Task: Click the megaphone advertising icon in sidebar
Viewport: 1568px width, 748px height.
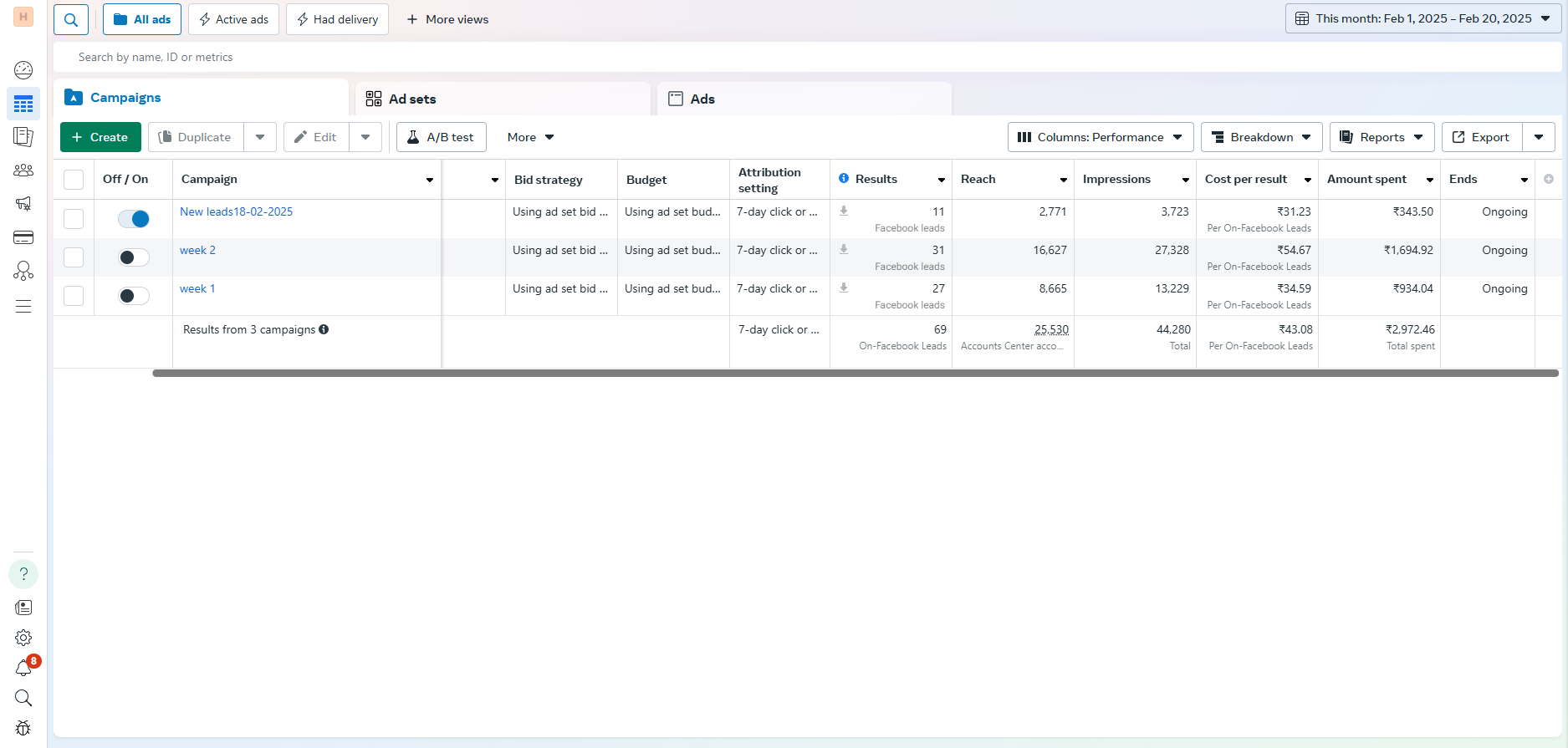Action: coord(23,204)
